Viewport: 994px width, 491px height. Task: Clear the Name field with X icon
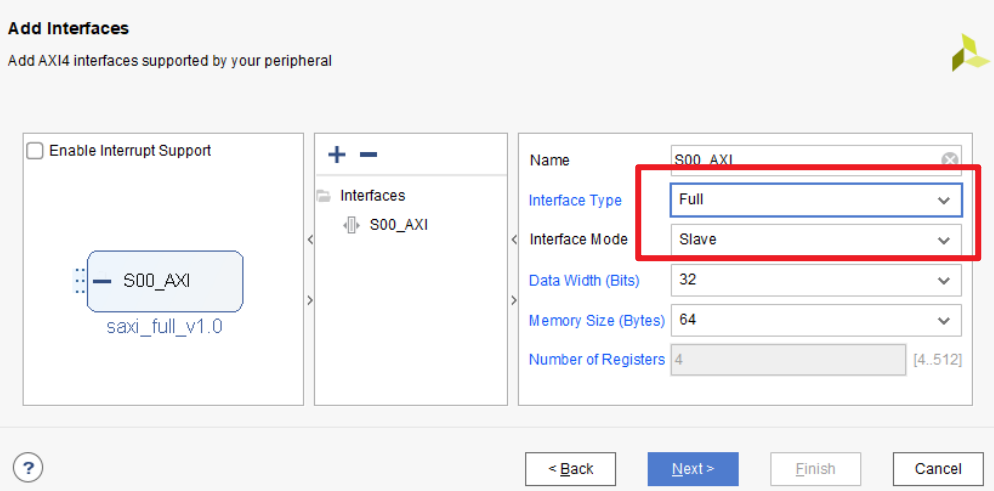pyautogui.click(x=949, y=160)
